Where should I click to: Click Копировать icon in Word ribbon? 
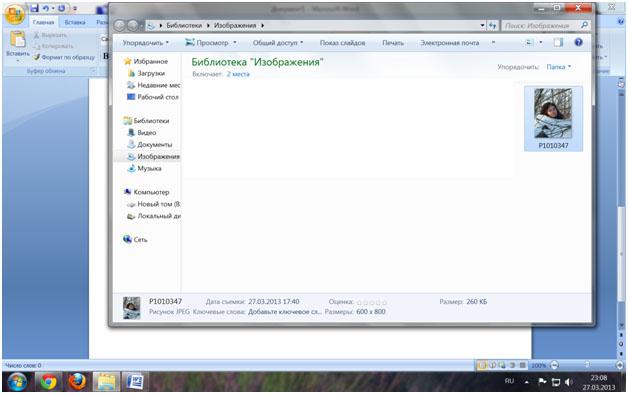36,46
